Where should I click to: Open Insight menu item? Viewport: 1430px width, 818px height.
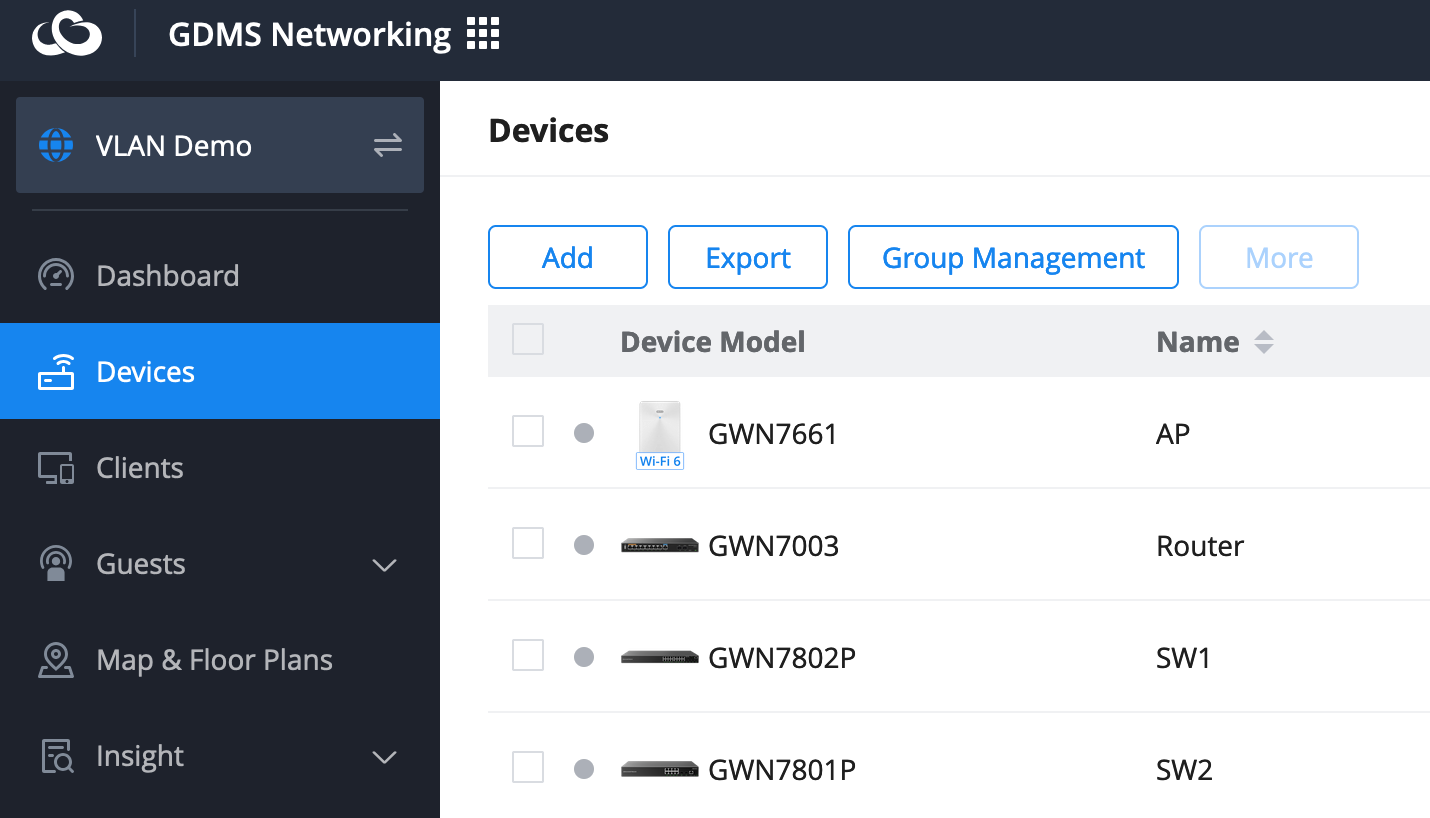220,755
